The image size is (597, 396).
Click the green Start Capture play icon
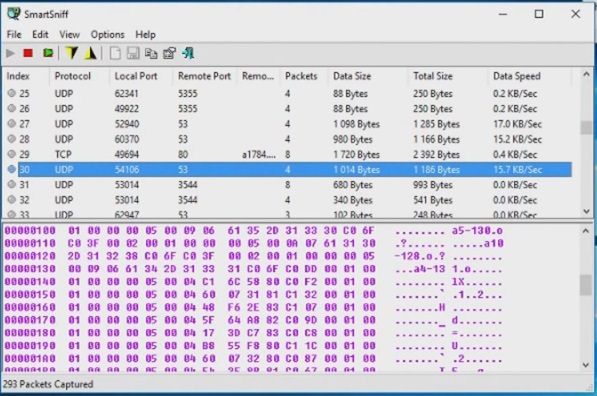pos(10,53)
